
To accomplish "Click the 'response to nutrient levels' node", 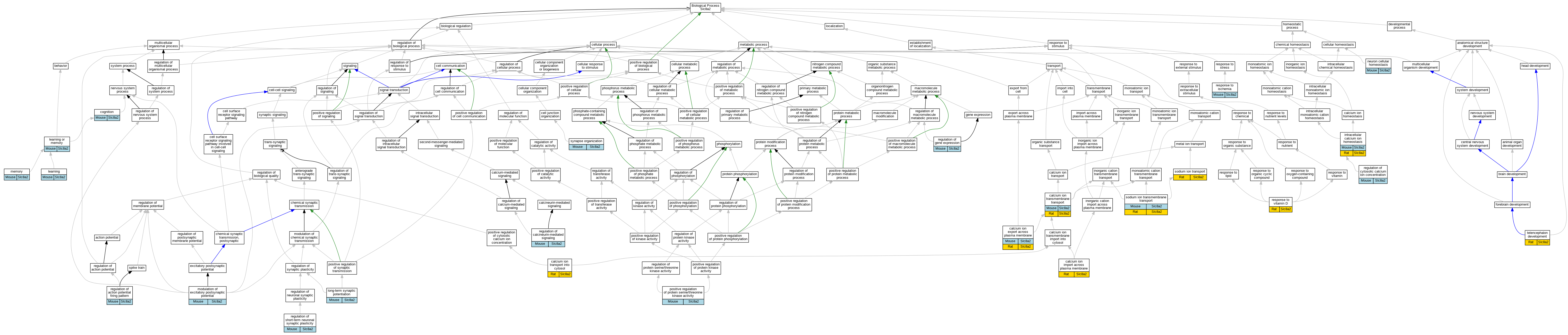I will (1275, 115).
